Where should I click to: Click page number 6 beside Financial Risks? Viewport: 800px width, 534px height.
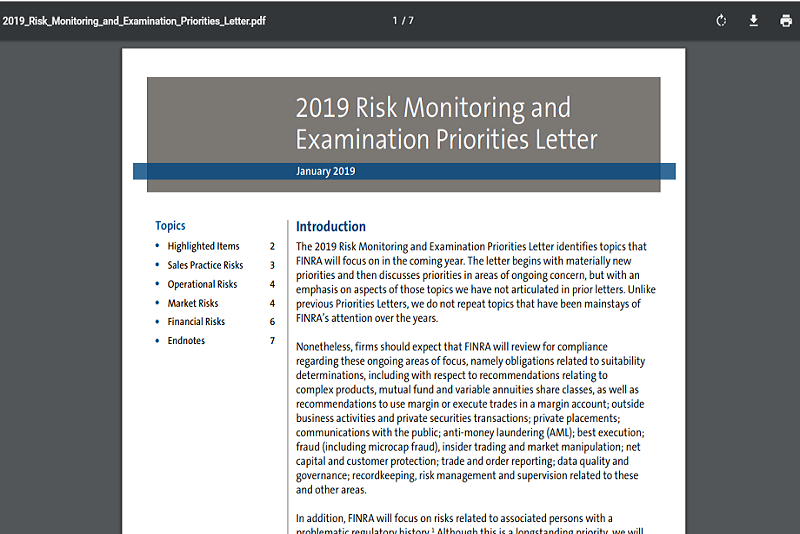(272, 322)
